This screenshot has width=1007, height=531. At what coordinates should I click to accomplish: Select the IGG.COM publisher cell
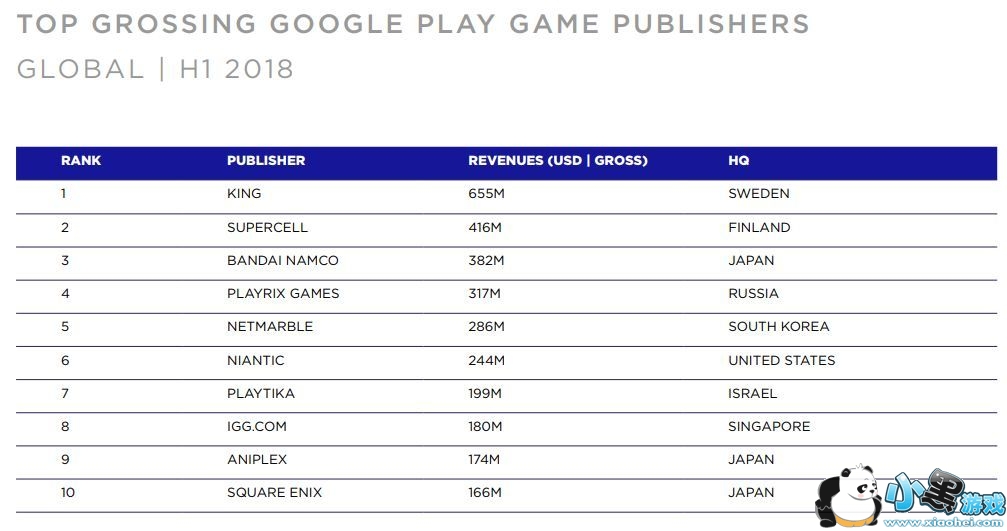point(257,426)
